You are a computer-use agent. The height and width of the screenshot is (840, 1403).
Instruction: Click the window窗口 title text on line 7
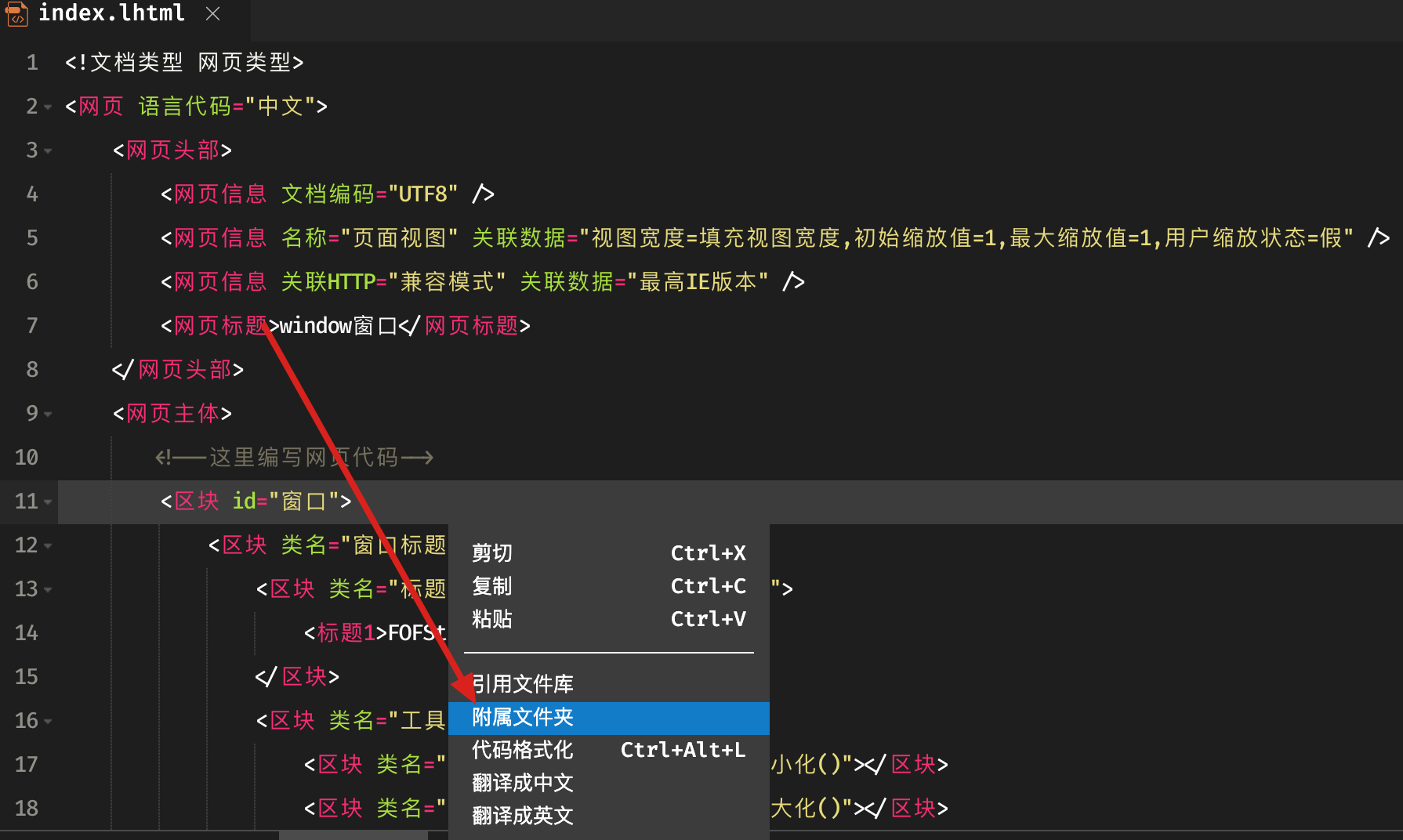tap(339, 326)
